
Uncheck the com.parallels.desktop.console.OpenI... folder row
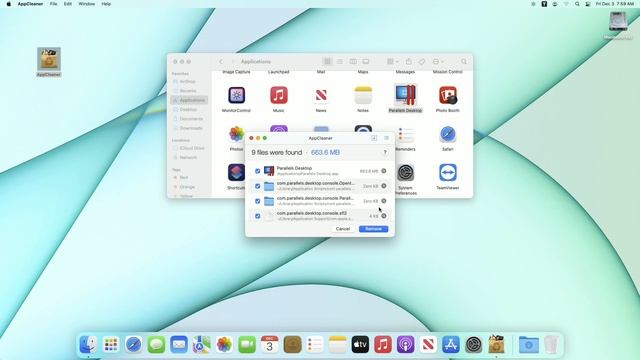(x=258, y=186)
